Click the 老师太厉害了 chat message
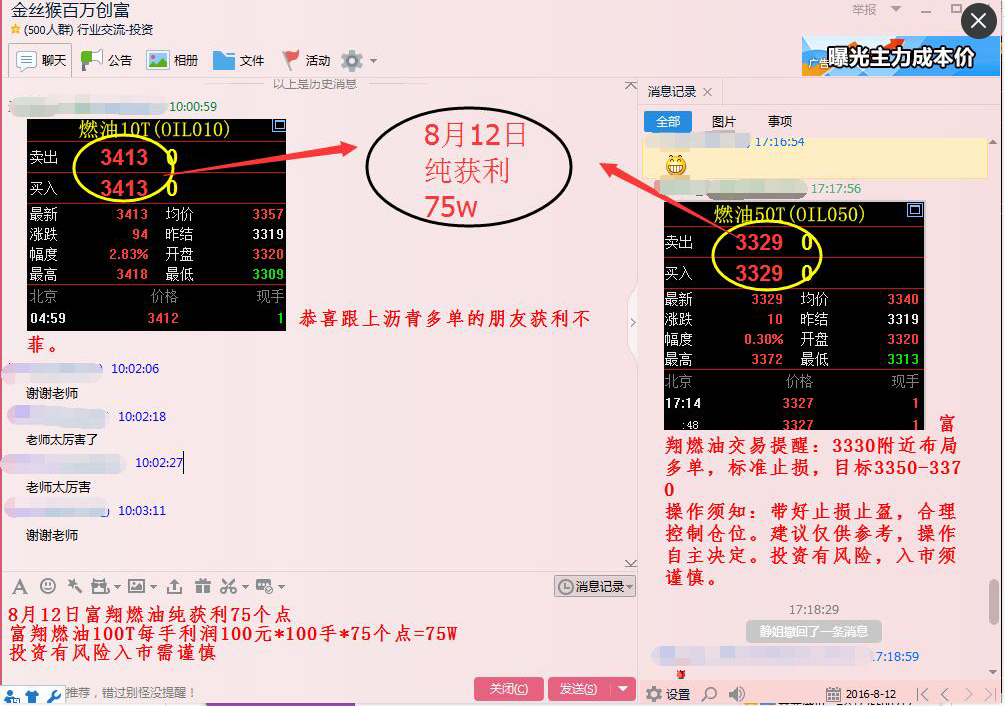 pyautogui.click(x=62, y=440)
